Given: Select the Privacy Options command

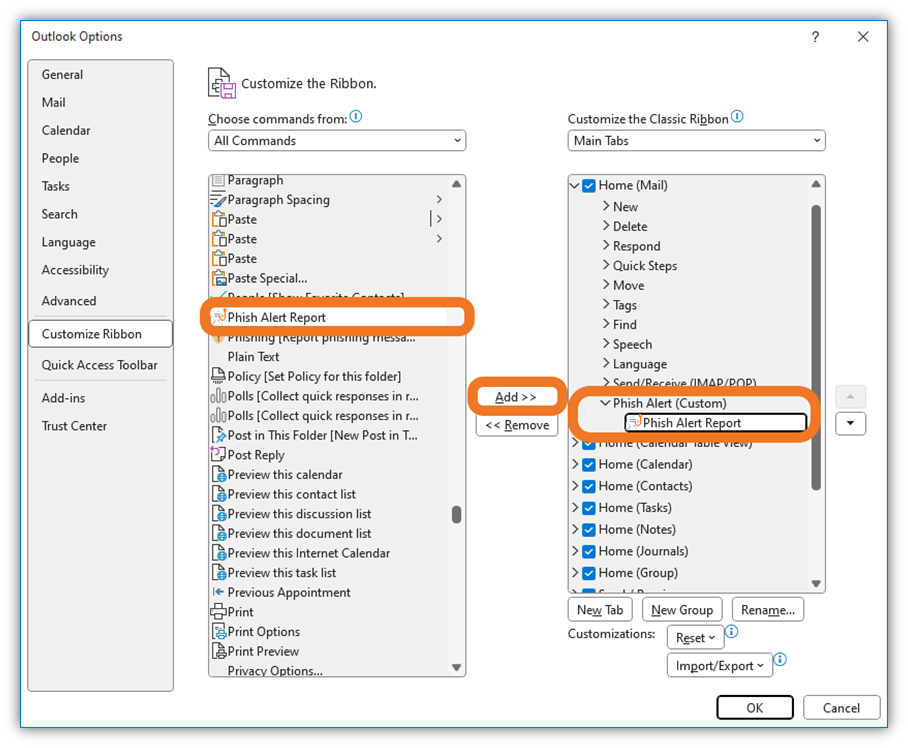Looking at the screenshot, I should [x=275, y=670].
